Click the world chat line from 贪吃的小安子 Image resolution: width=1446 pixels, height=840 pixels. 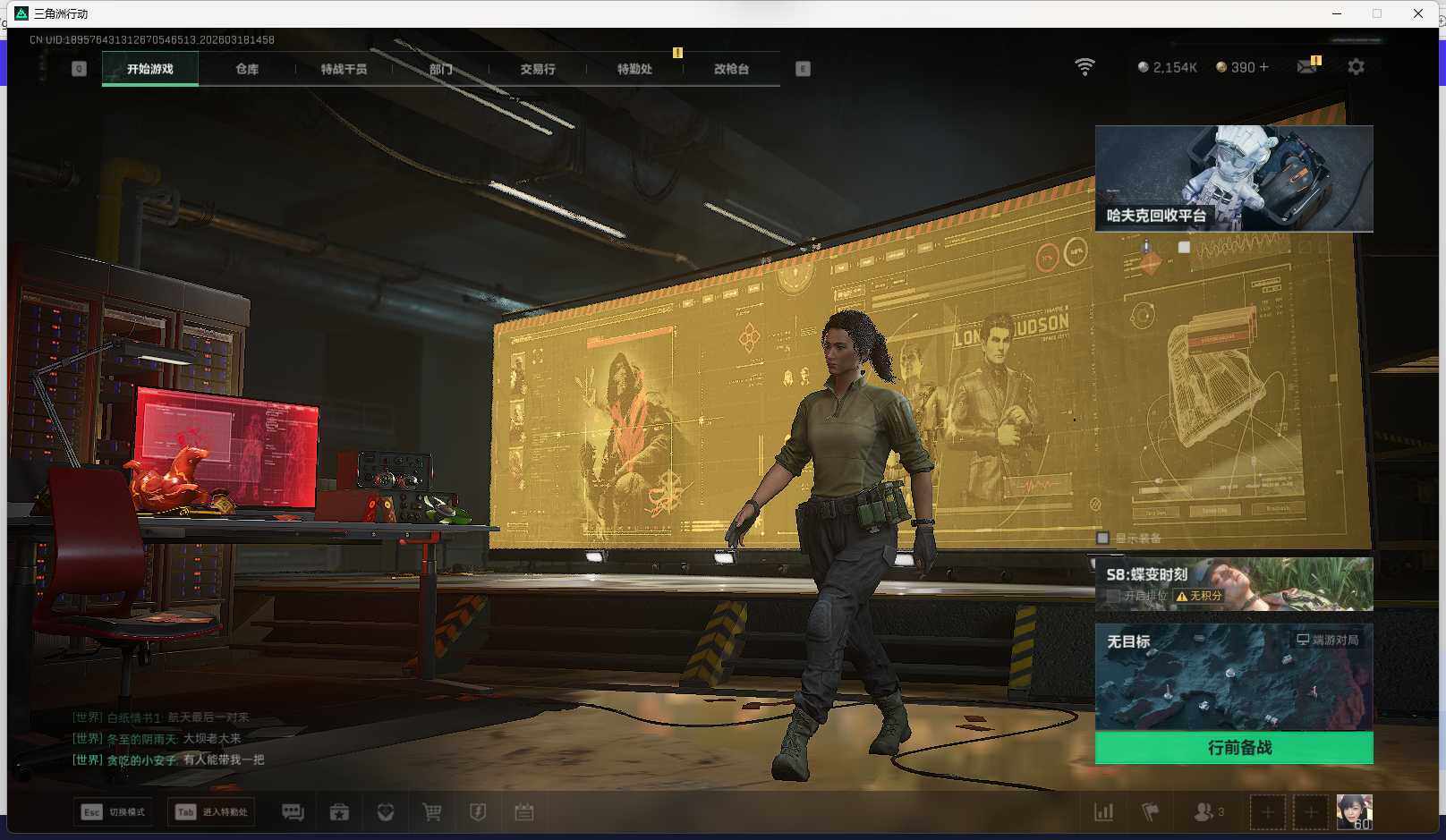[168, 760]
